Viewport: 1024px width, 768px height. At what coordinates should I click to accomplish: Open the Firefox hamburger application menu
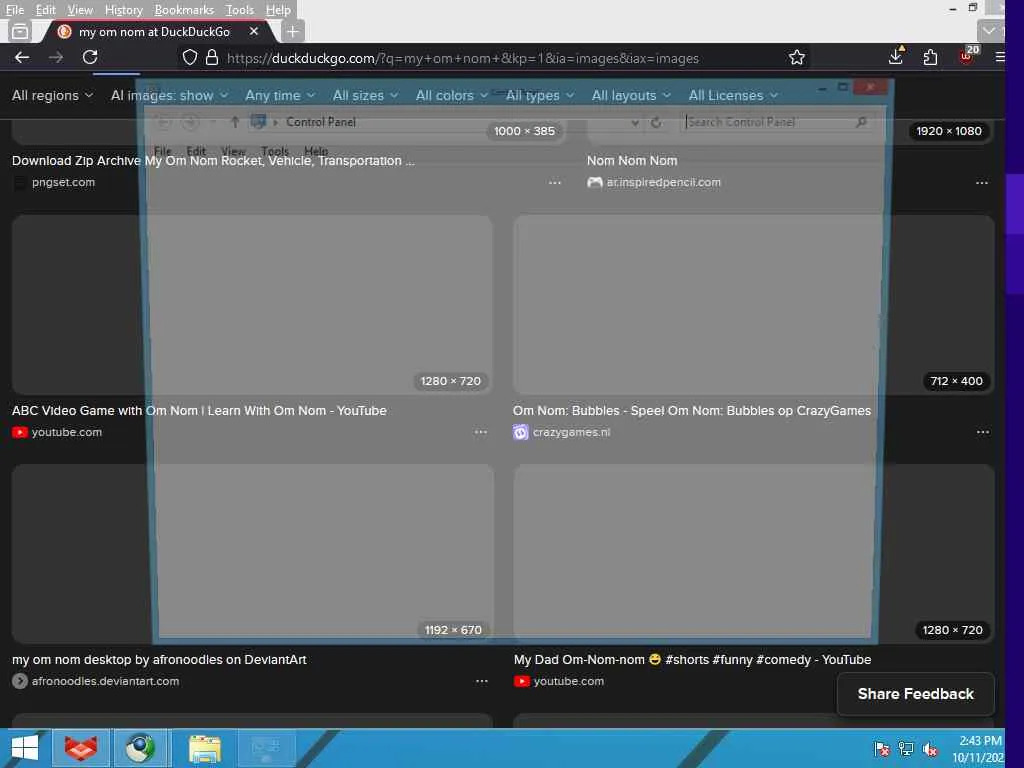[x=999, y=57]
